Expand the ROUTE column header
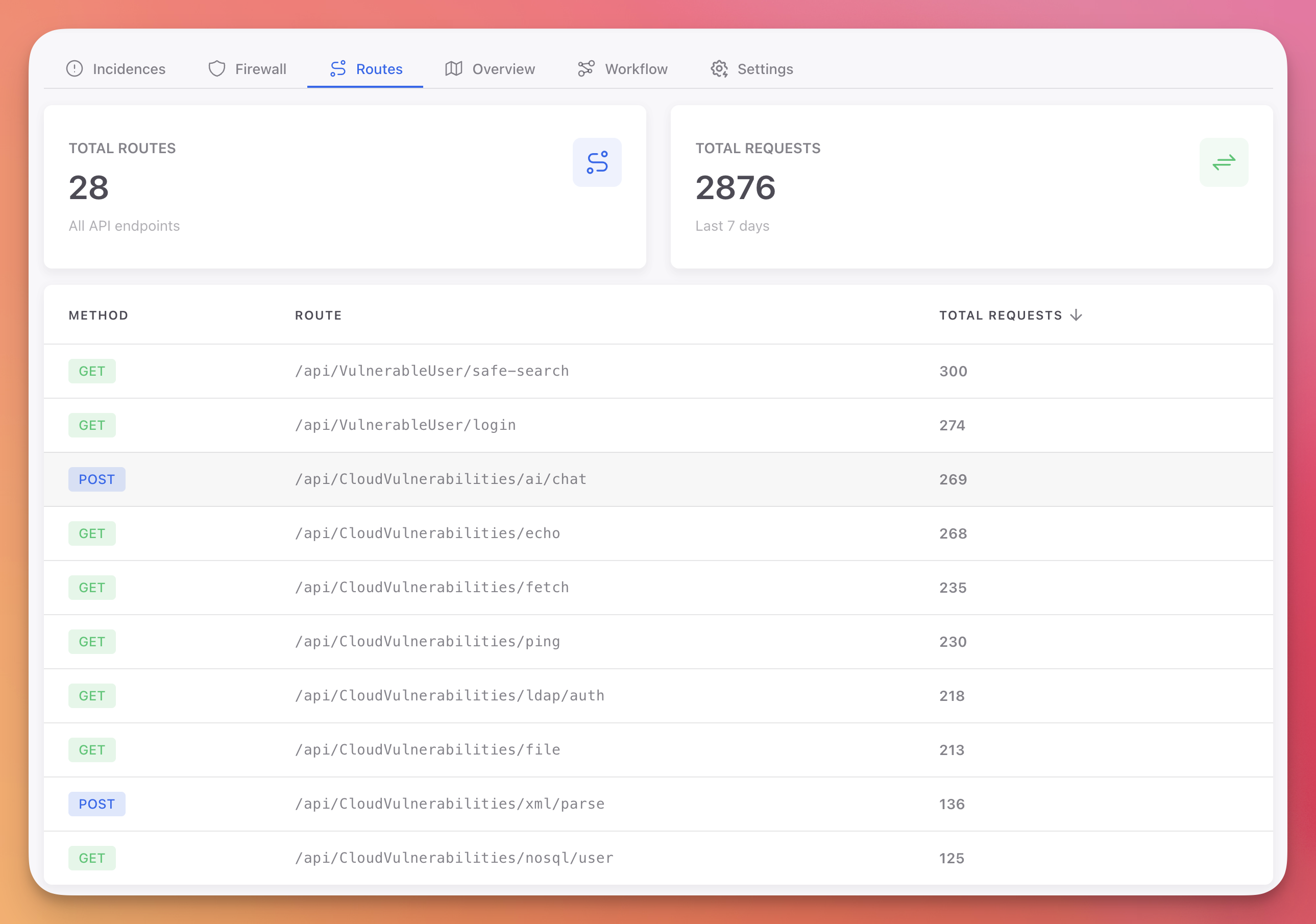The height and width of the screenshot is (924, 1316). point(318,314)
